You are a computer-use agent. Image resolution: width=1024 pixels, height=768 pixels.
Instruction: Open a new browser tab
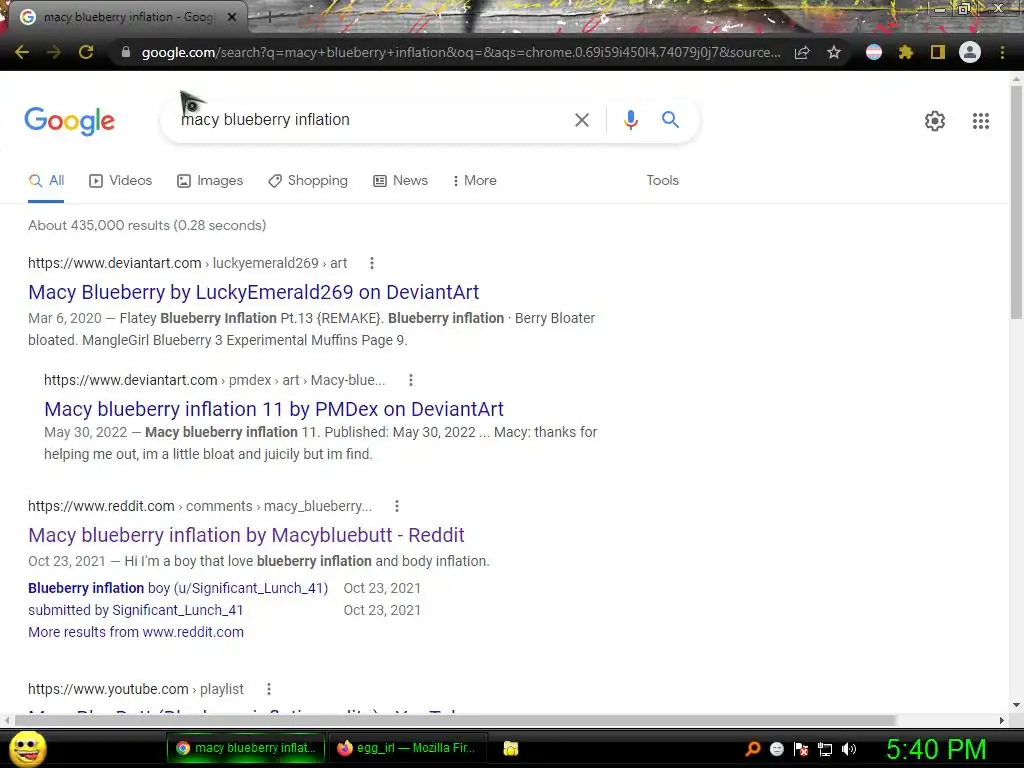click(x=269, y=17)
